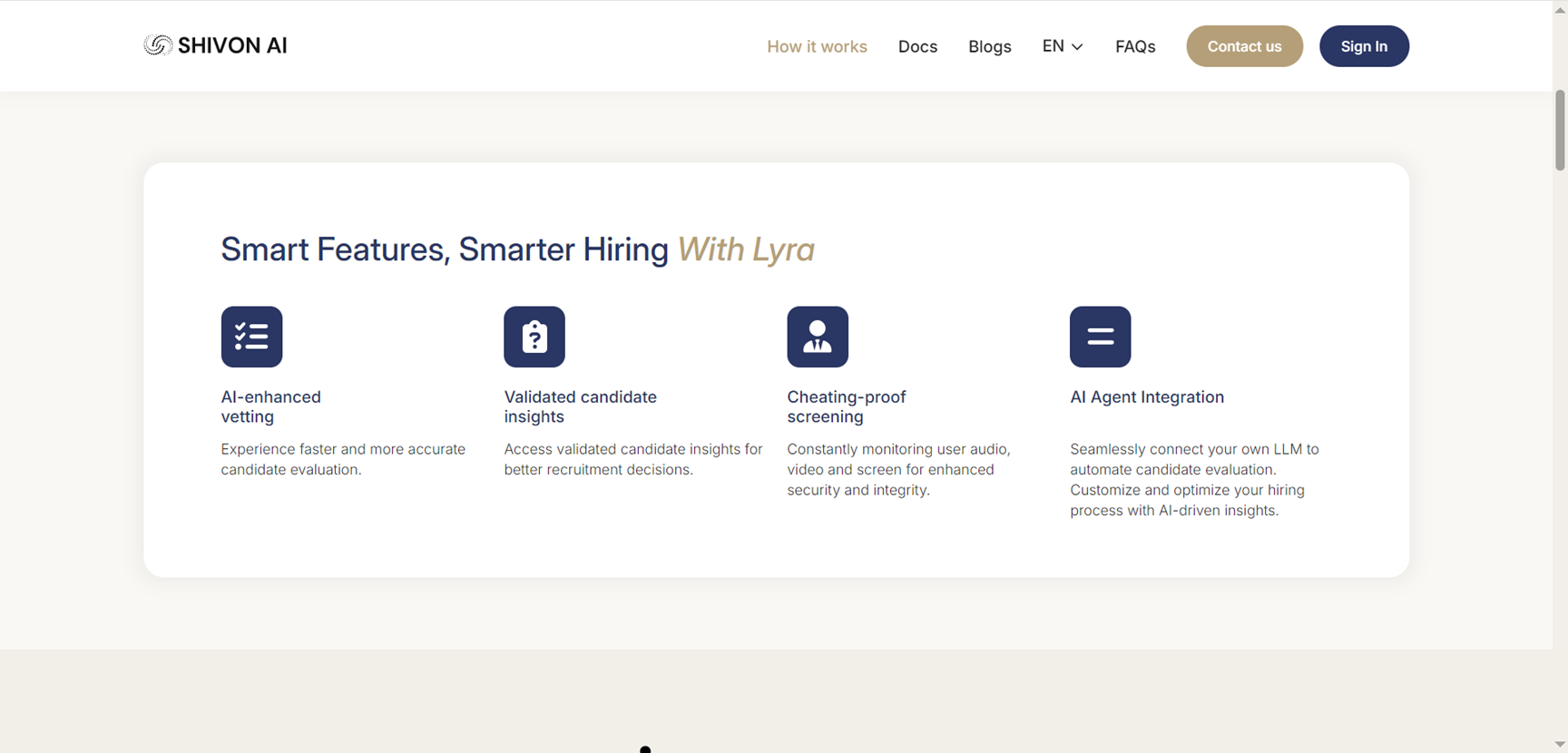
Task: Go to the Docs page
Action: (917, 46)
